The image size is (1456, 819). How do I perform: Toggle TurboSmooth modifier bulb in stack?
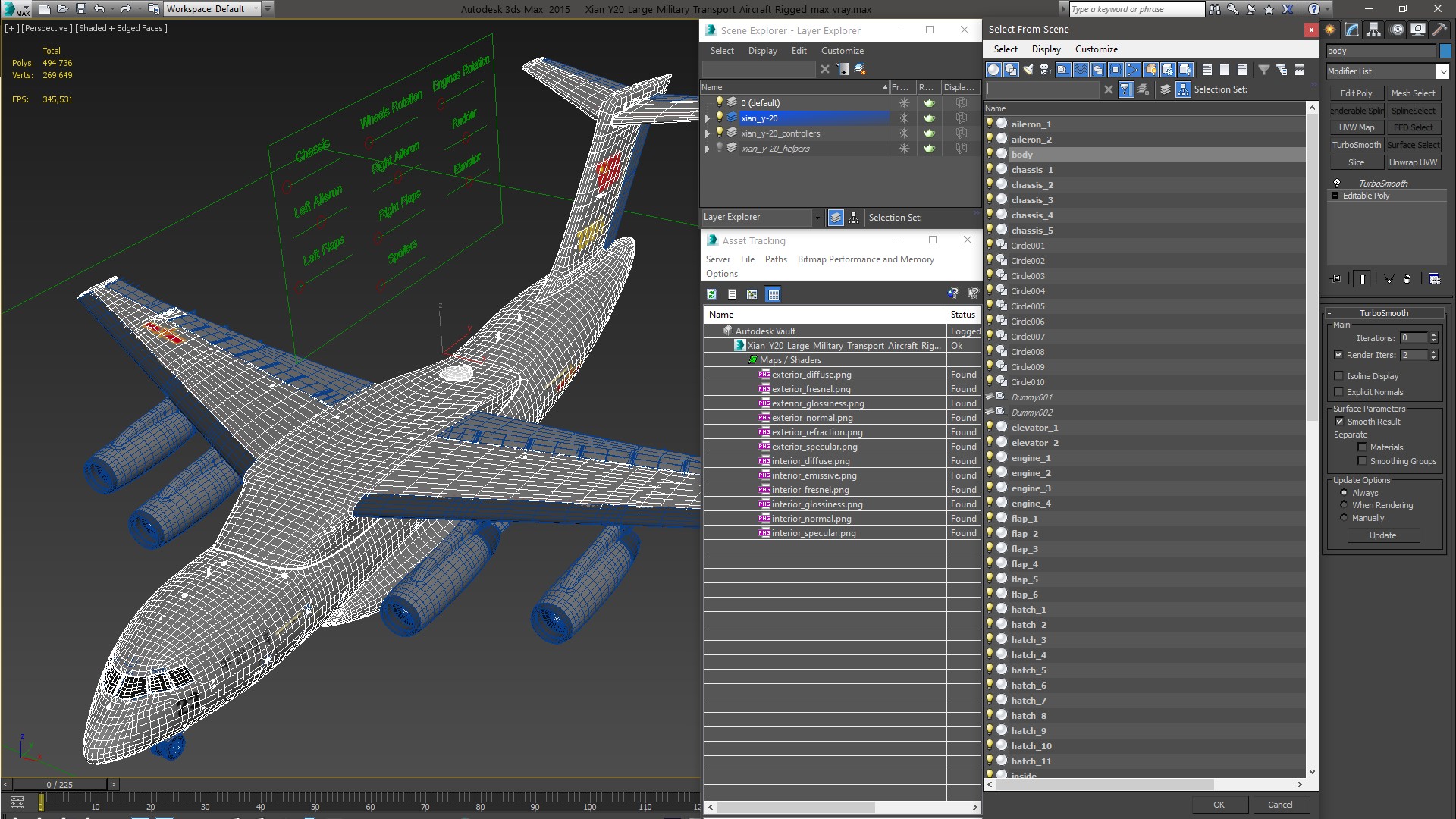pos(1337,183)
